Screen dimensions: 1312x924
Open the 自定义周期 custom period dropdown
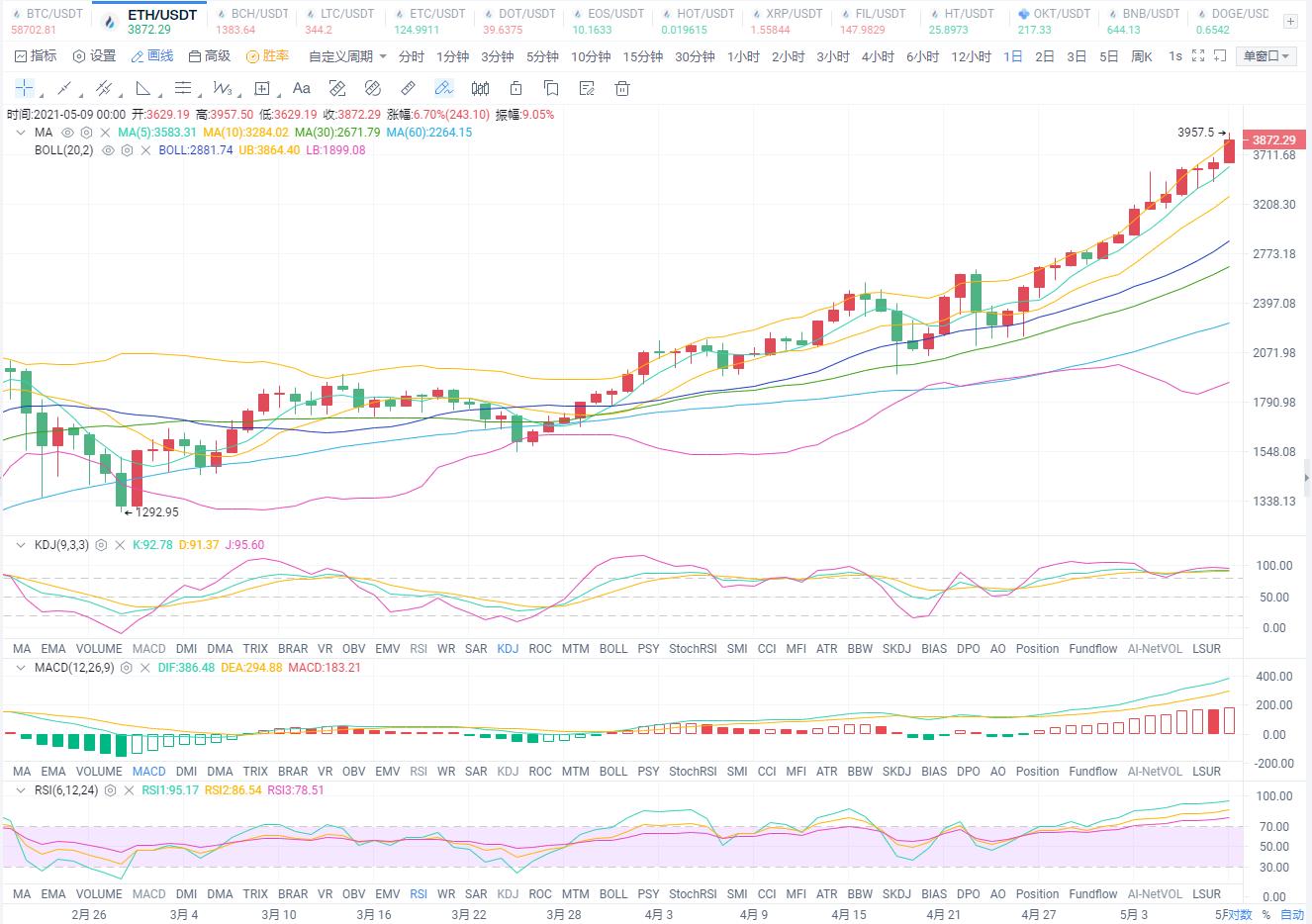point(347,56)
